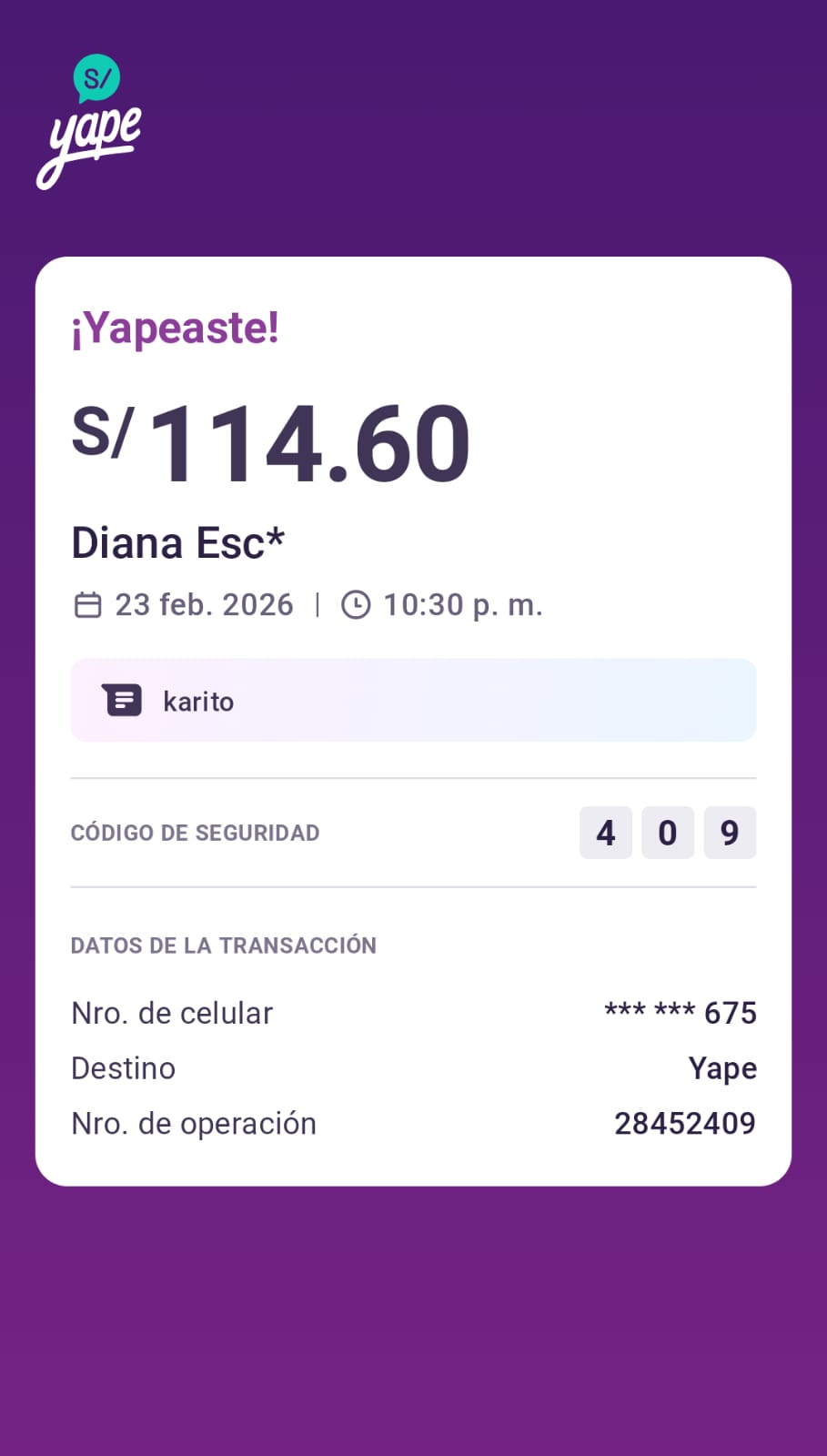Click the Nro. de operación label
Image resolution: width=827 pixels, height=1456 pixels.
tap(194, 1124)
